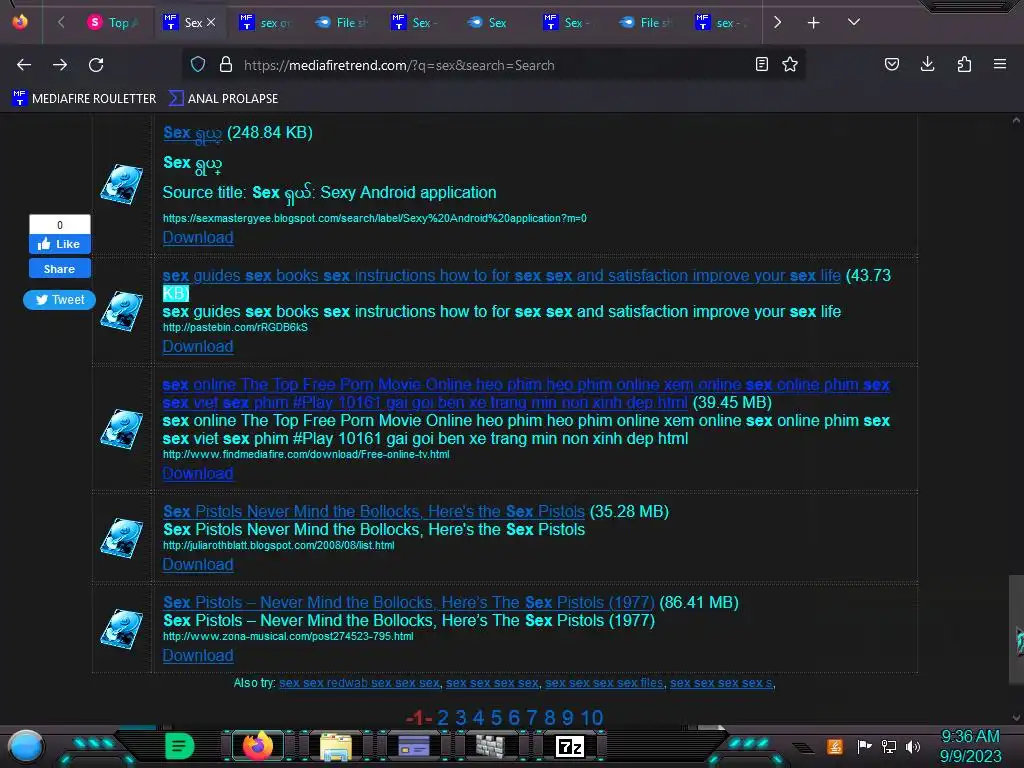
Task: Open ANAL PROLAPSE bookmark
Action: click(x=223, y=99)
